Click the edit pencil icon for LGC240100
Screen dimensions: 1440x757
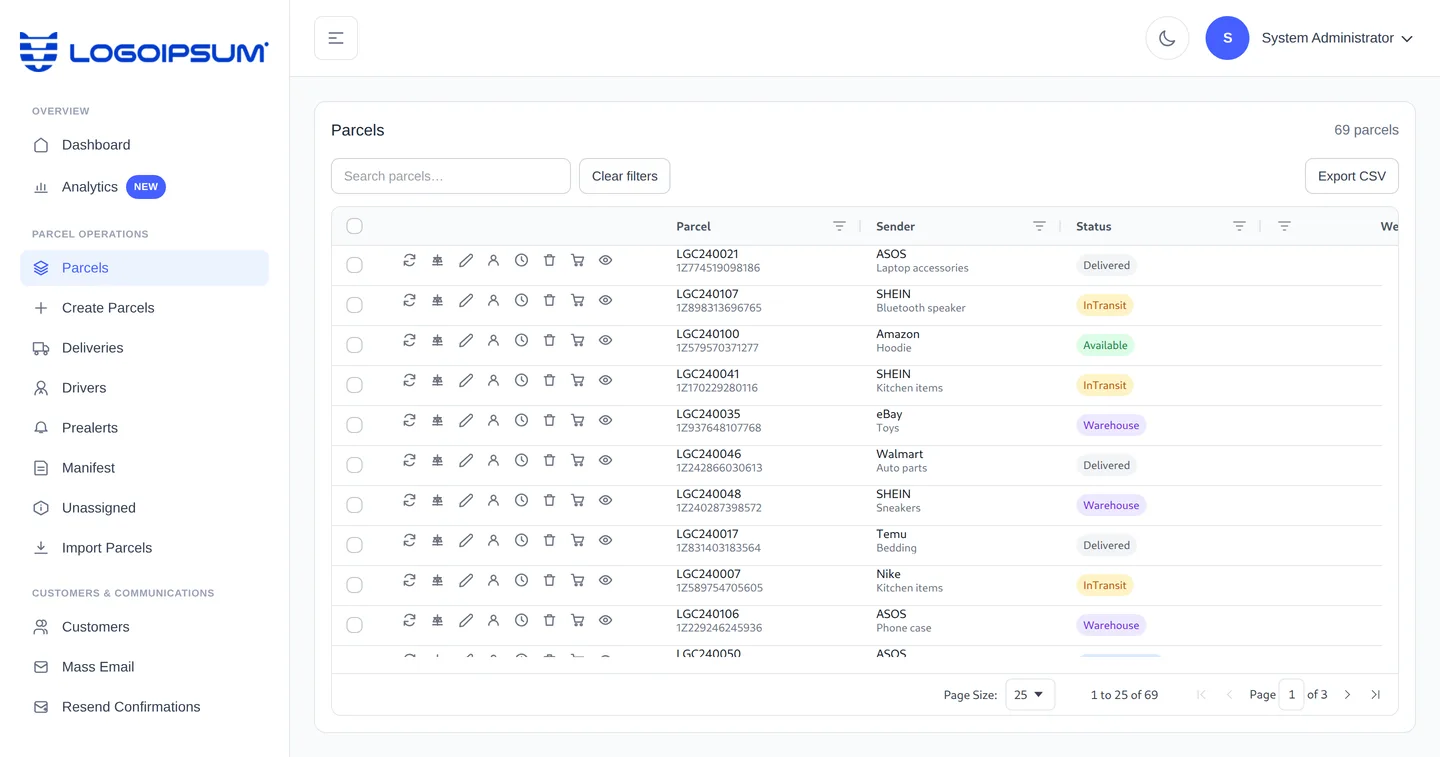465,340
